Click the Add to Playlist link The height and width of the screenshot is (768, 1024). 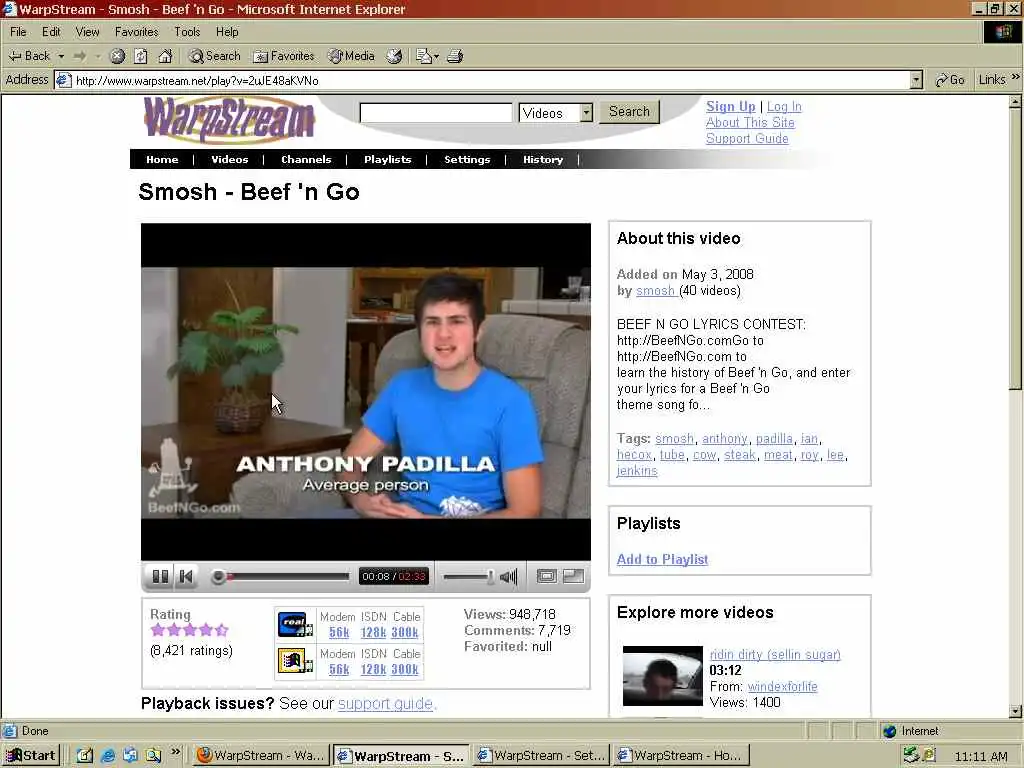coord(662,559)
